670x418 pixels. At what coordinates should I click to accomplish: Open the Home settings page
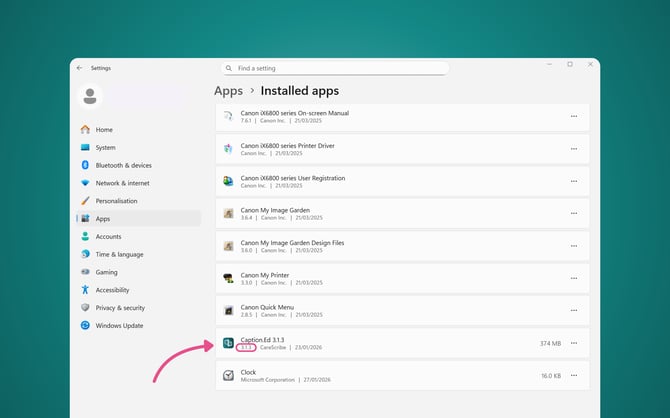coord(104,130)
